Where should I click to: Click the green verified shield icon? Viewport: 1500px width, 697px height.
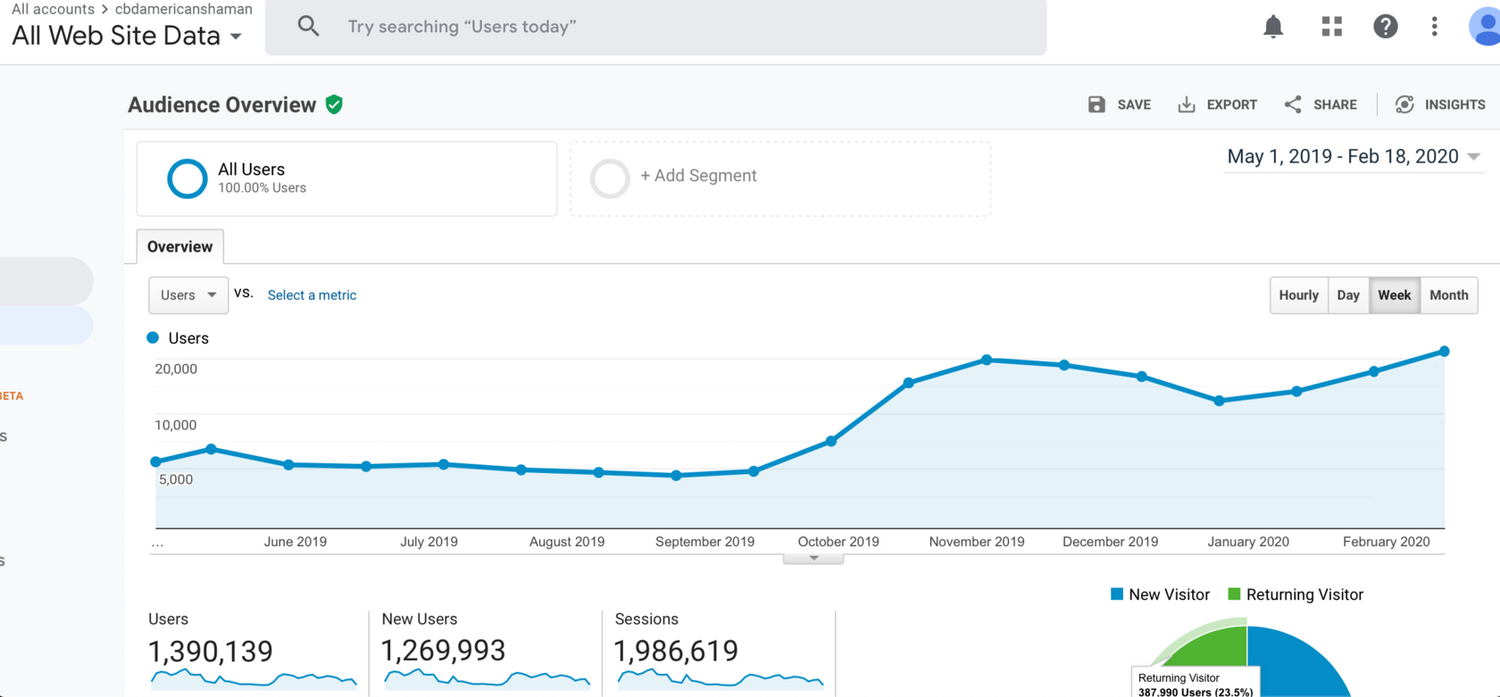click(x=334, y=105)
